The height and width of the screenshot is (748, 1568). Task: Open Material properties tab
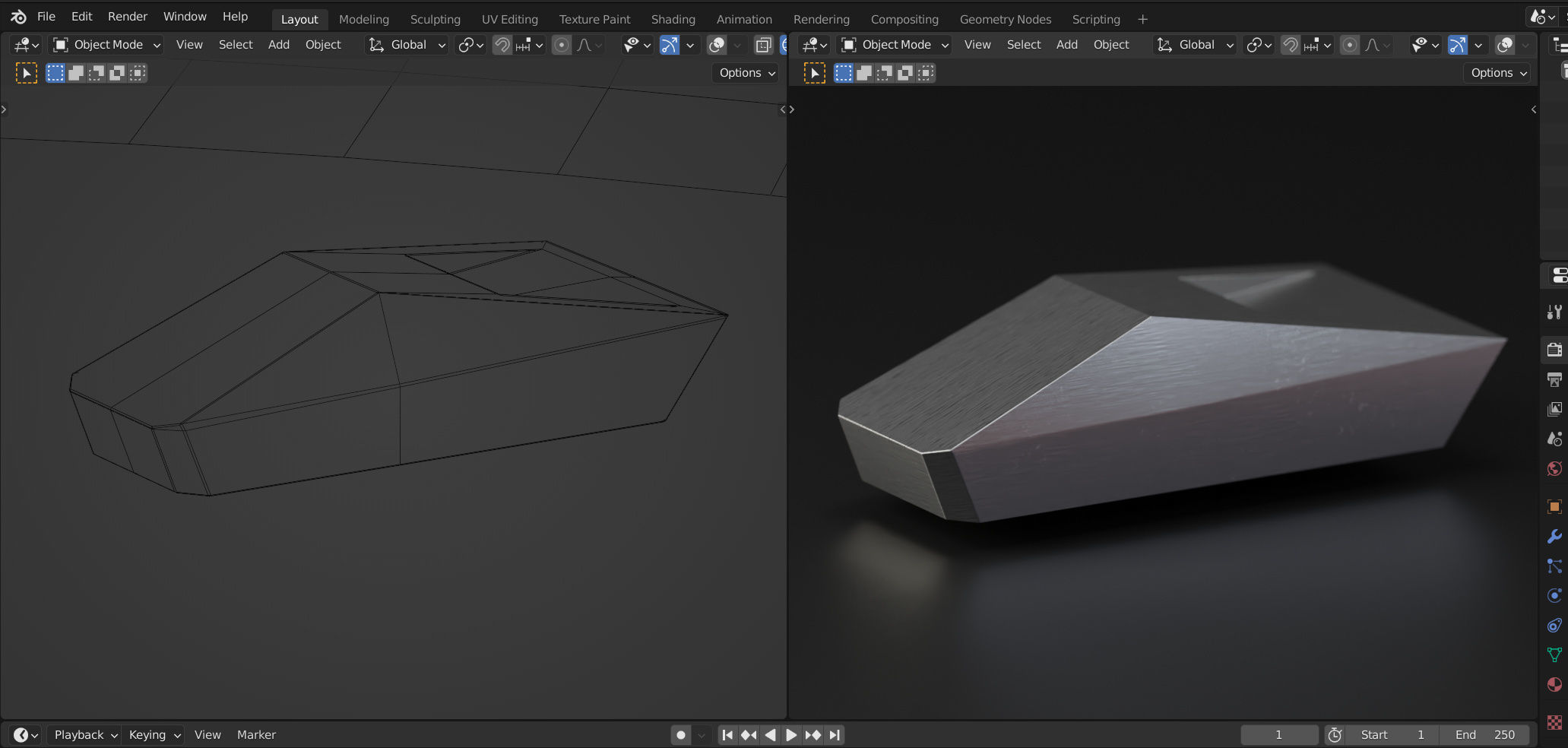tap(1554, 684)
